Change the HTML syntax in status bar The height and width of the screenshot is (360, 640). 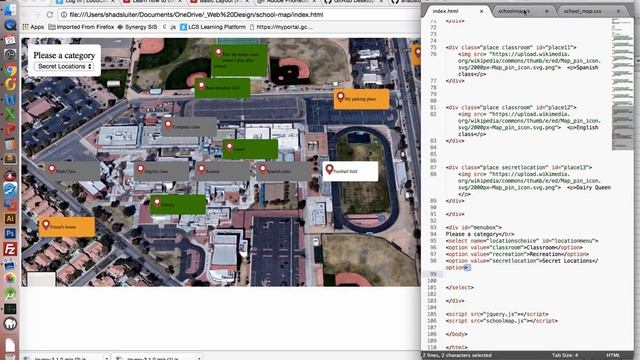613,355
